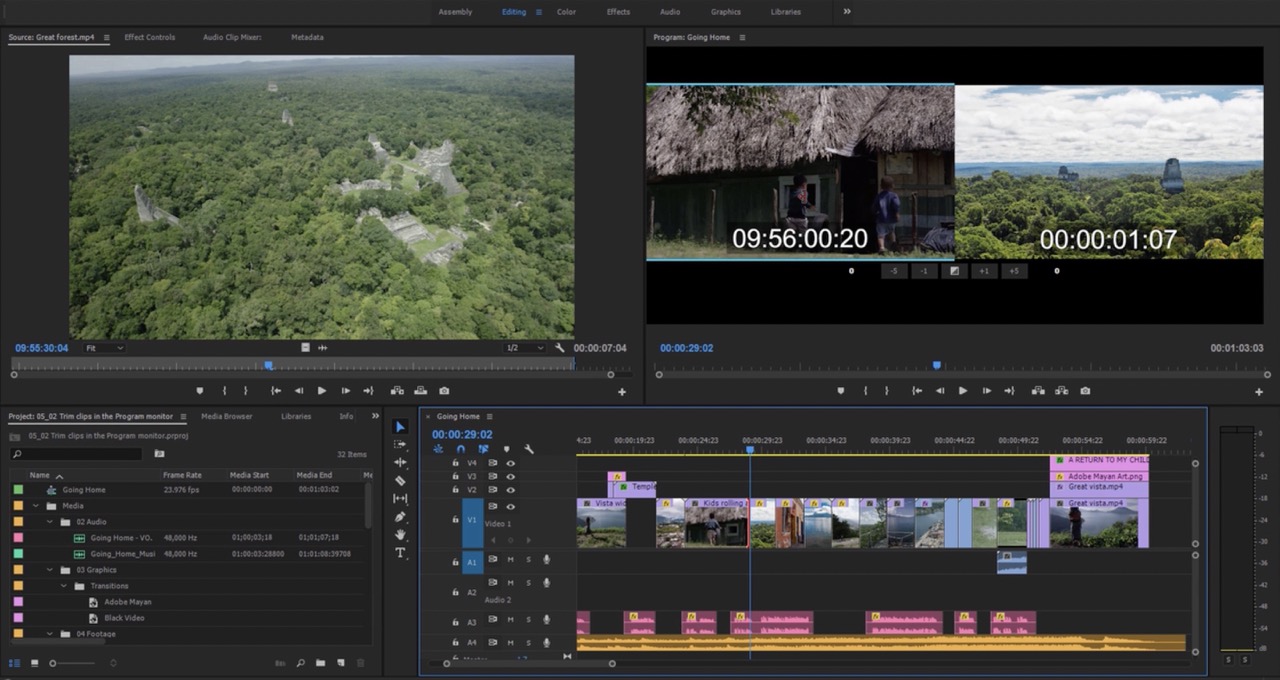The height and width of the screenshot is (680, 1280).
Task: Switch to the Effects workspace
Action: (618, 12)
